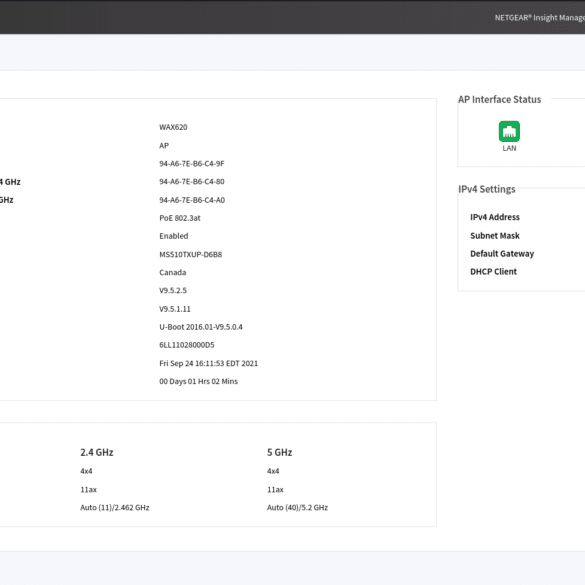Click the MAC address 94-A6-7E-B6-C4-A0
The width and height of the screenshot is (585, 585).
coord(192,200)
